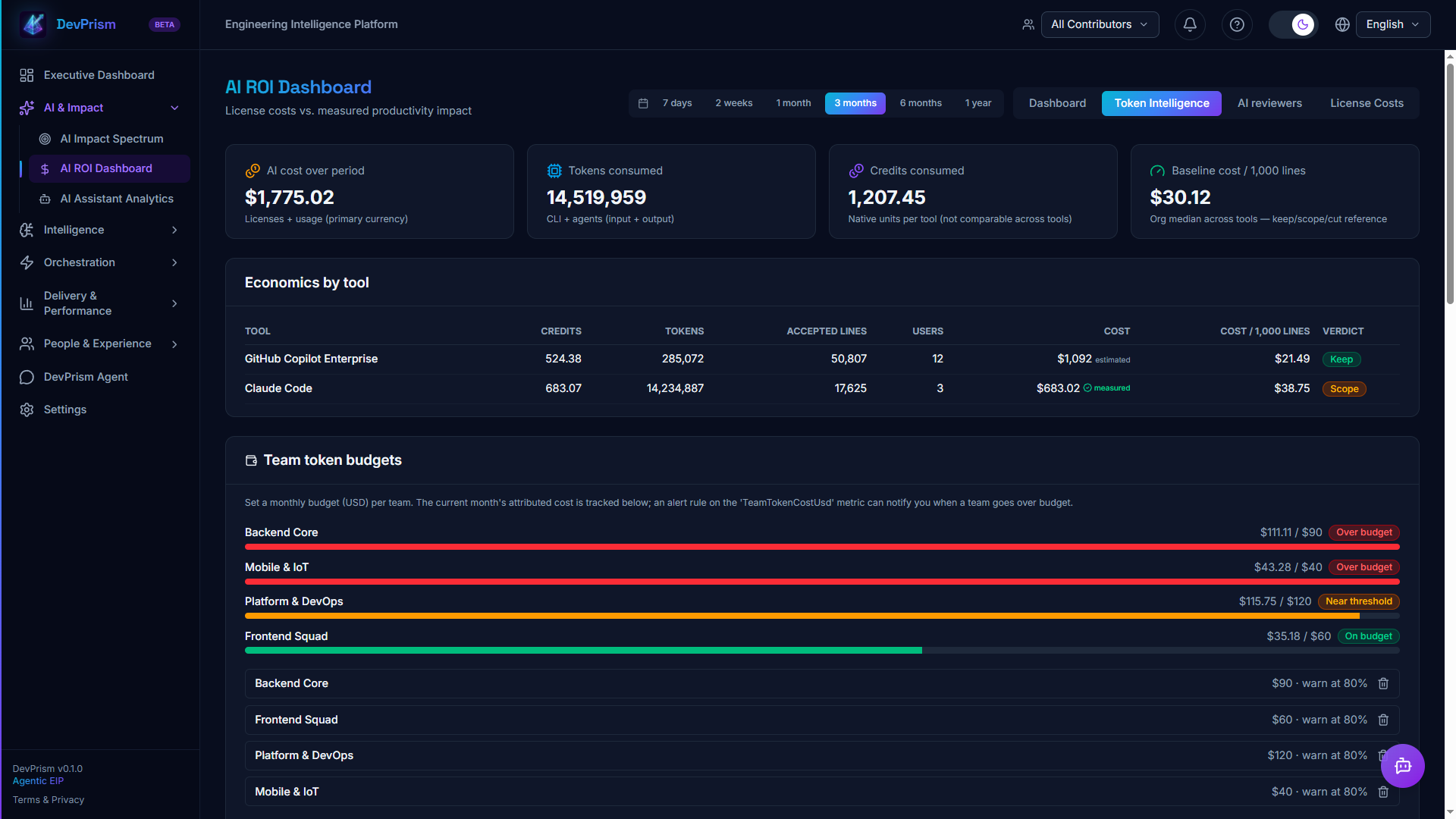The image size is (1456, 819).
Task: Click the Settings gear icon
Action: coord(27,409)
